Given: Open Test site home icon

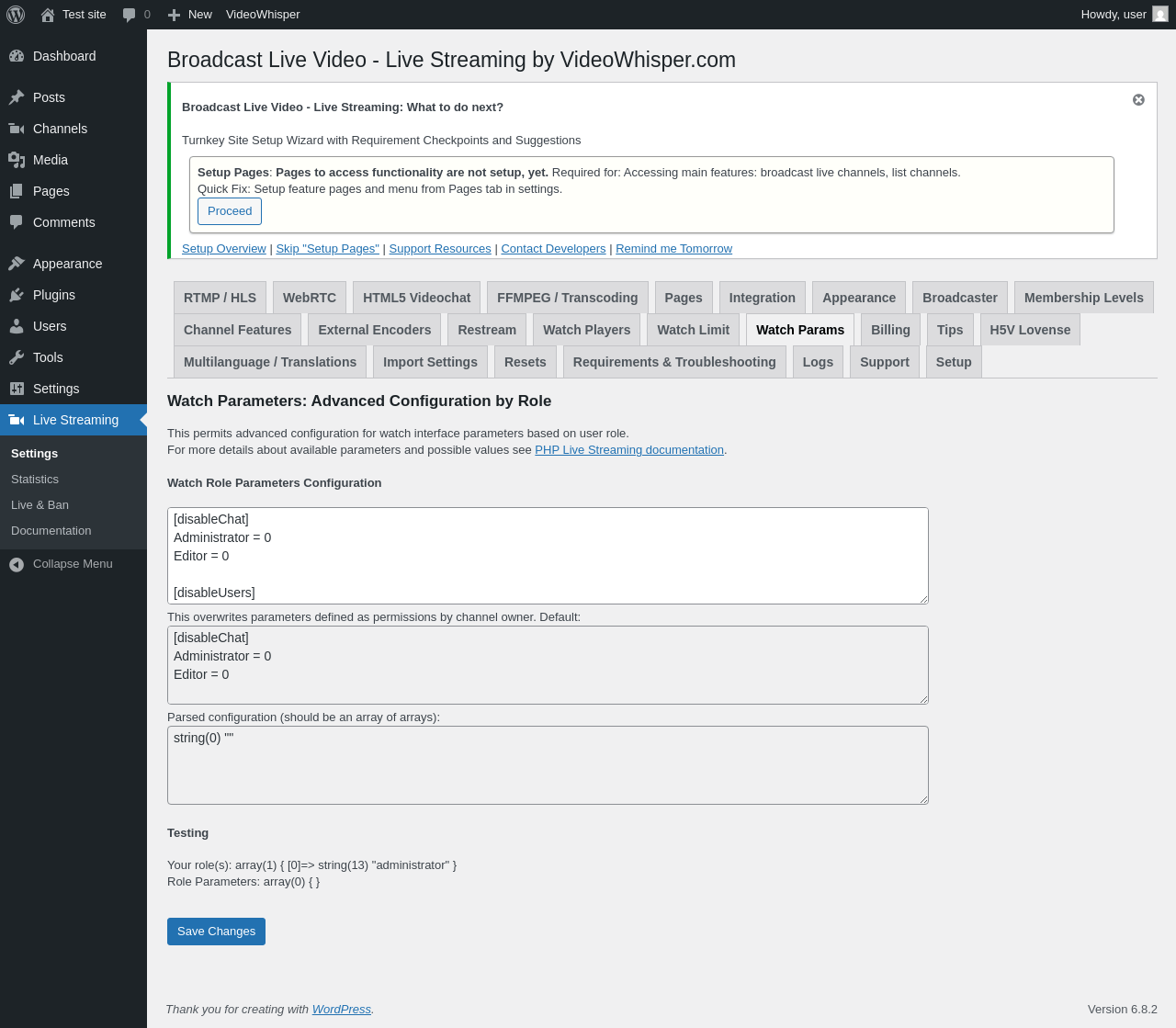Looking at the screenshot, I should pos(48,15).
